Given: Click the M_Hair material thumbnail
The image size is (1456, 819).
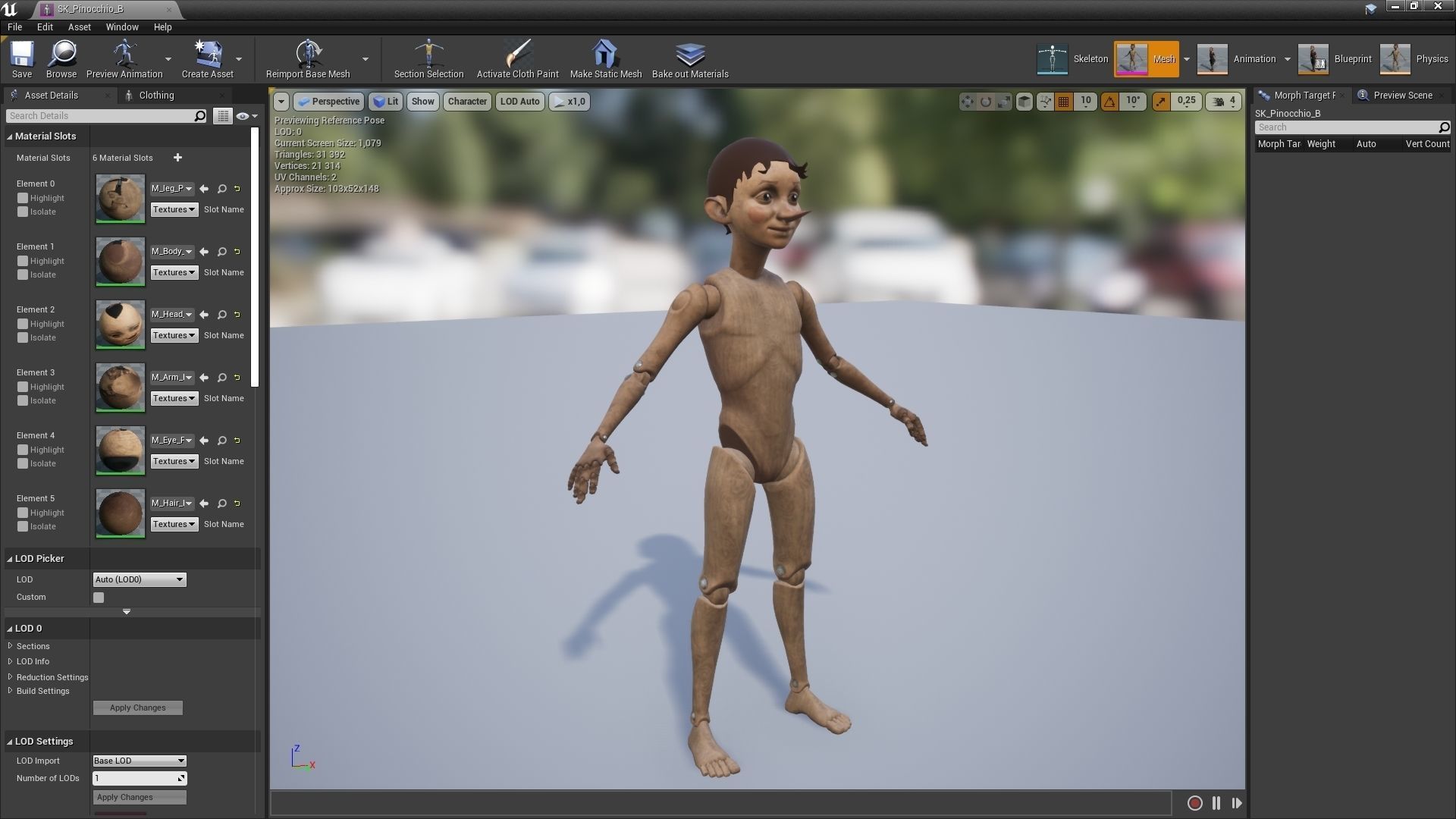Looking at the screenshot, I should pyautogui.click(x=120, y=513).
